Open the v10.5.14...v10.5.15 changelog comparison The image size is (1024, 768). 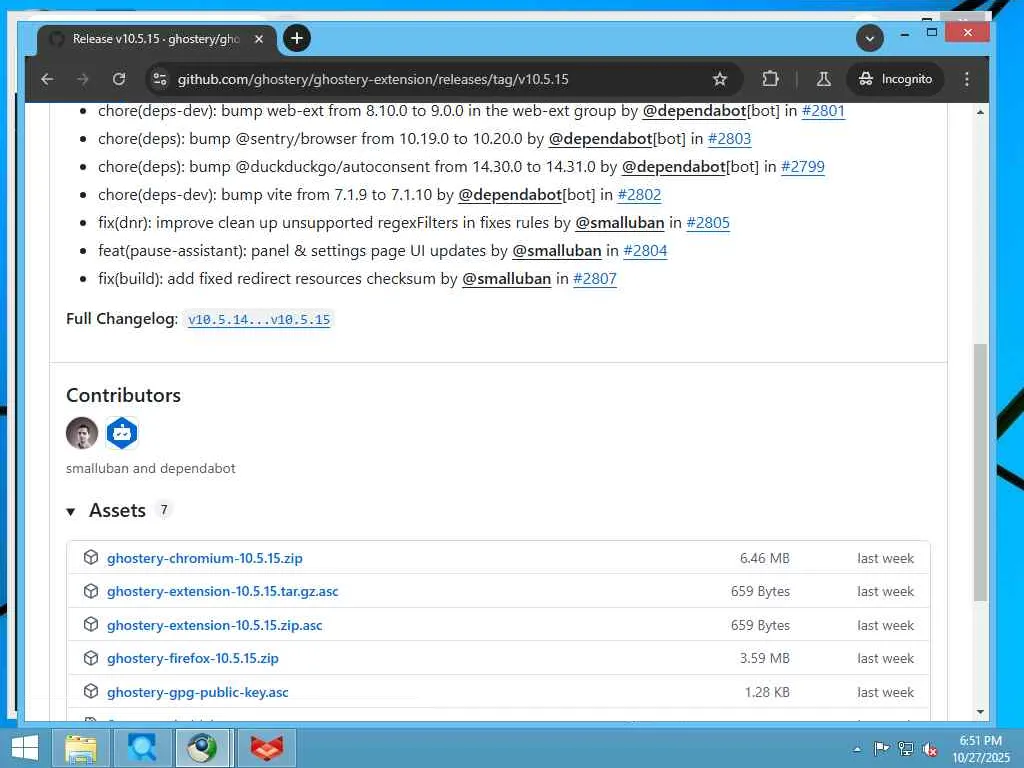click(259, 320)
